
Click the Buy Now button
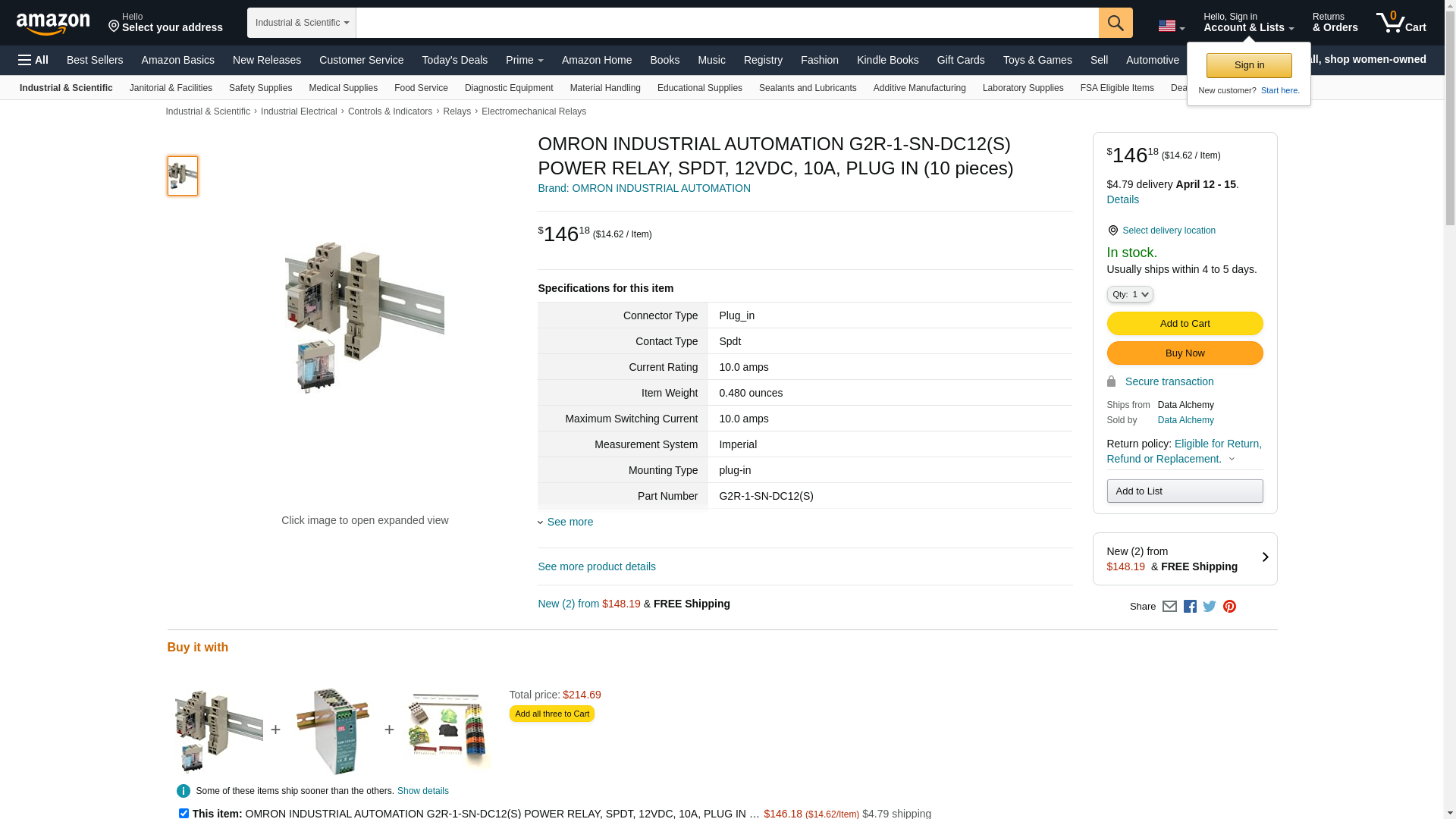[x=1185, y=353]
